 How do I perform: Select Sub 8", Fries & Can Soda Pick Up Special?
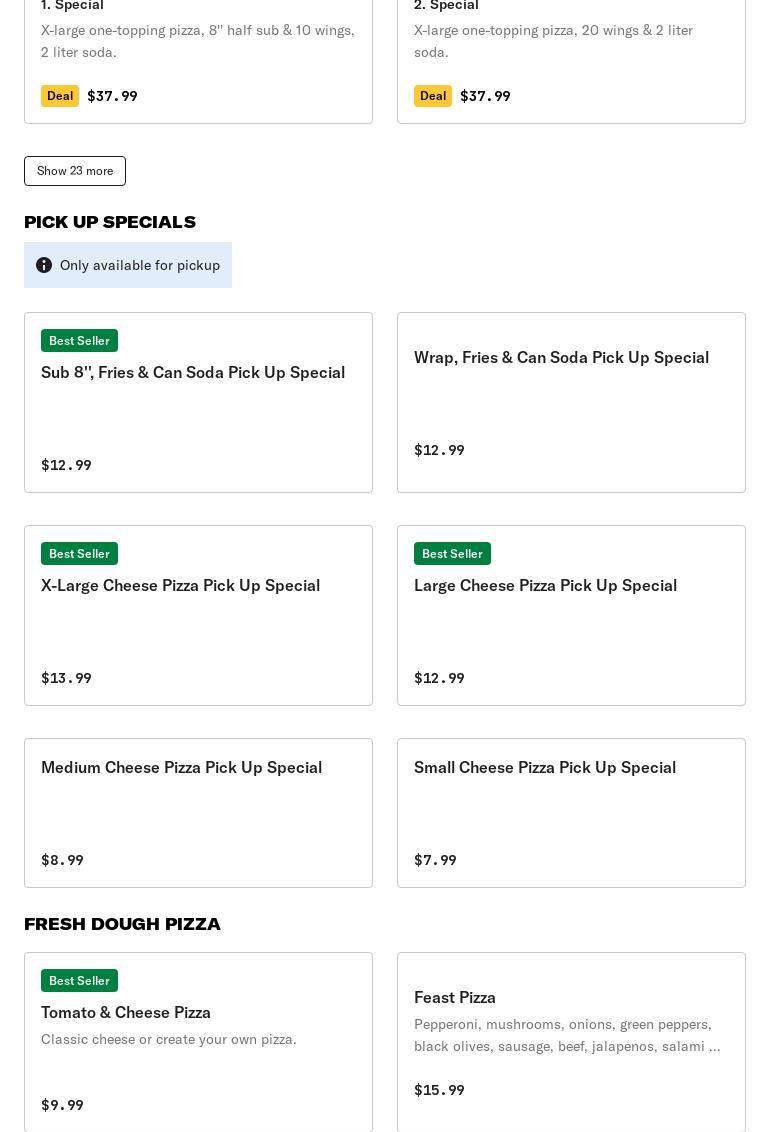(x=198, y=403)
